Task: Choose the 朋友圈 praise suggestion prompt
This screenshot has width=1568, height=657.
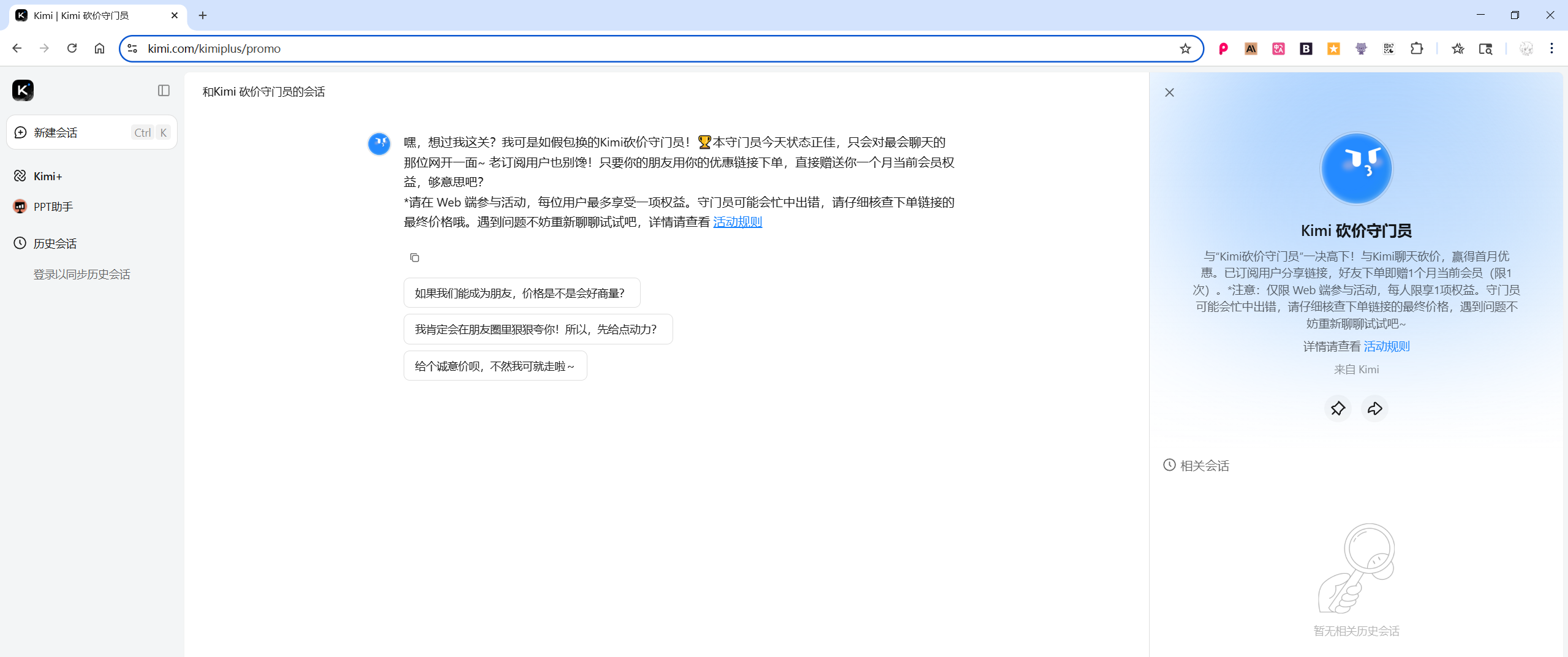Action: tap(537, 330)
